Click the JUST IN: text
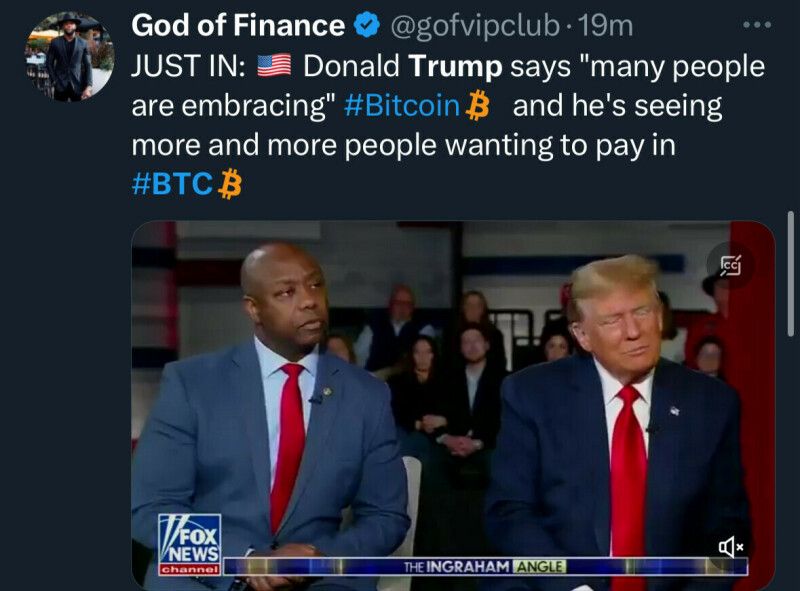The image size is (800, 591). (x=189, y=67)
